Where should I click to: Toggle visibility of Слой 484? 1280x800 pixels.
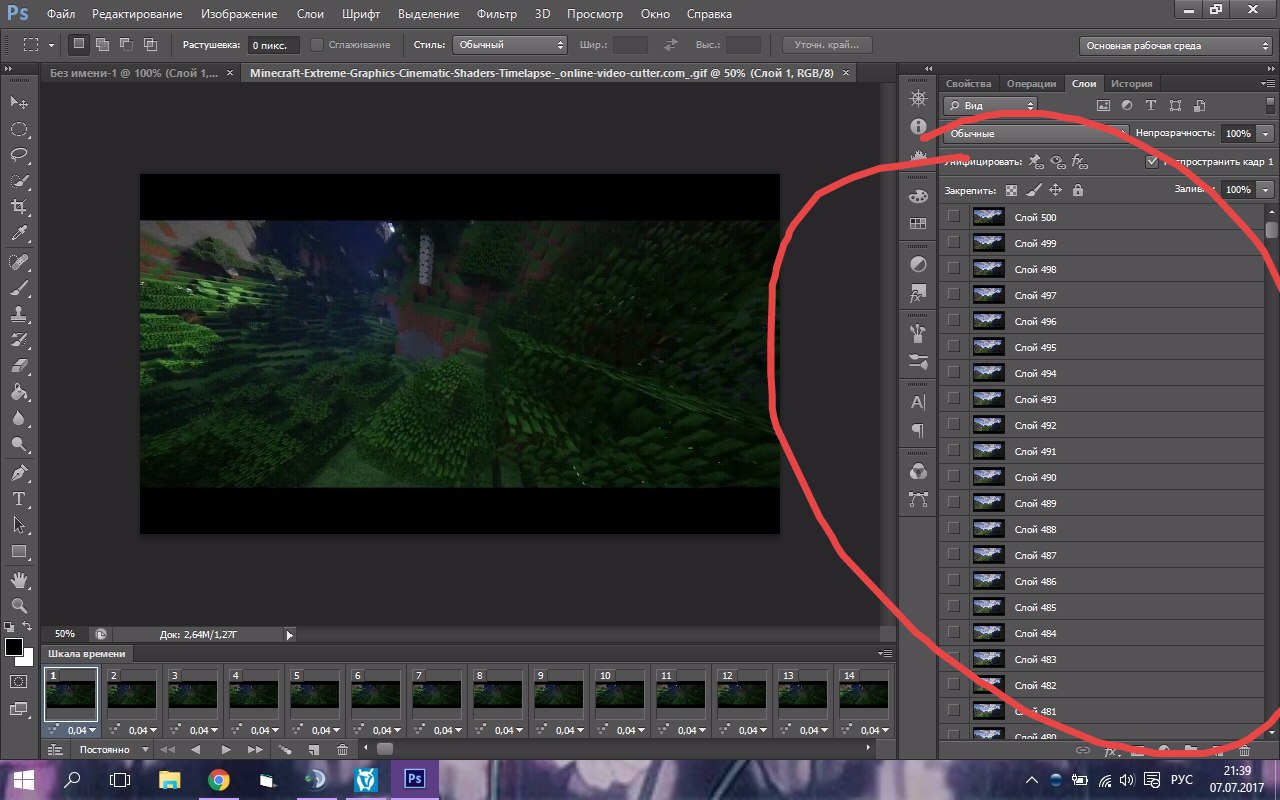(953, 633)
